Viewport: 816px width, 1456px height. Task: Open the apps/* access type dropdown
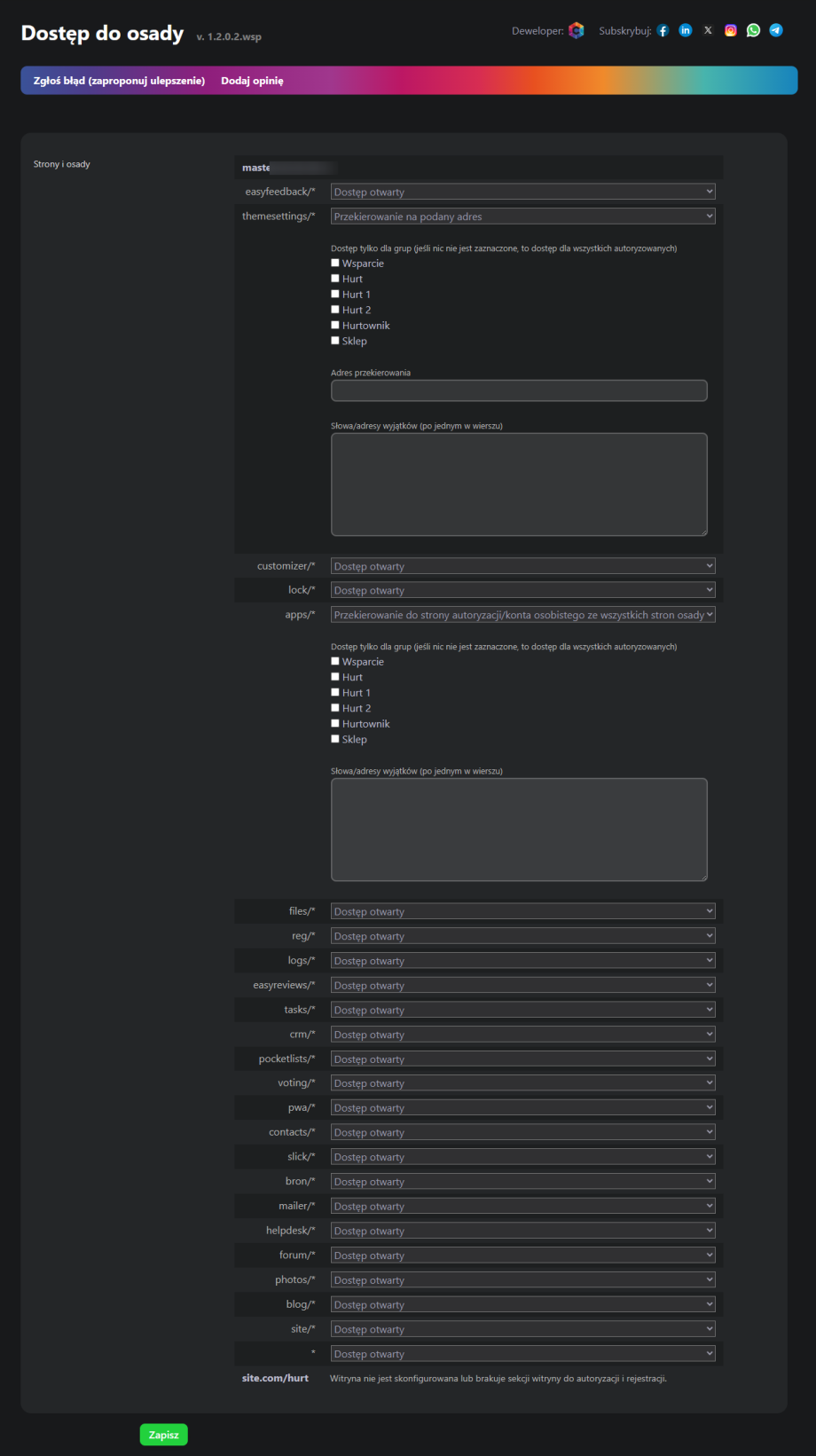(x=522, y=615)
